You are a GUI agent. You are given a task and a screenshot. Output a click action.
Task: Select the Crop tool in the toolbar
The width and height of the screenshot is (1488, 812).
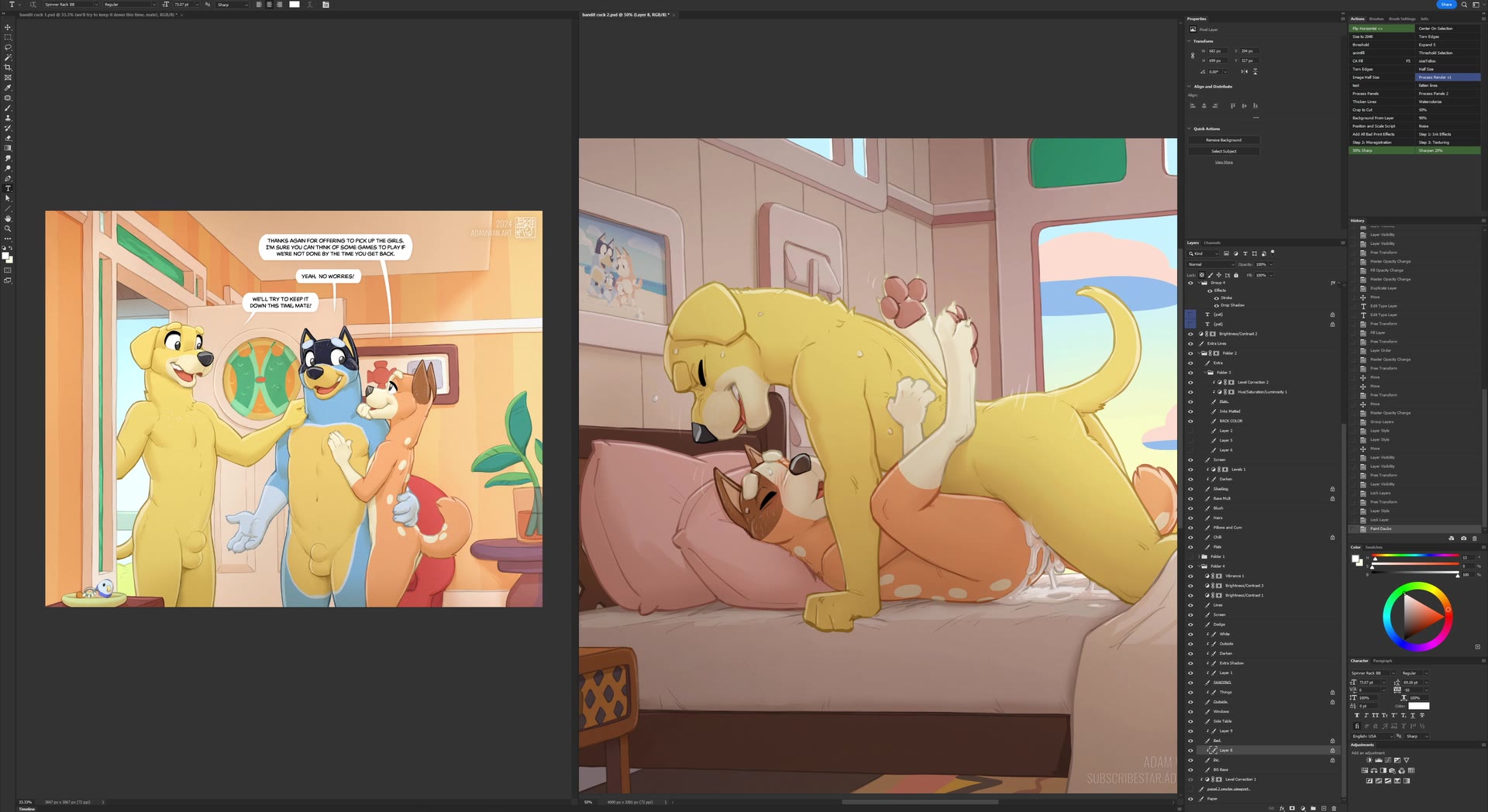point(8,67)
